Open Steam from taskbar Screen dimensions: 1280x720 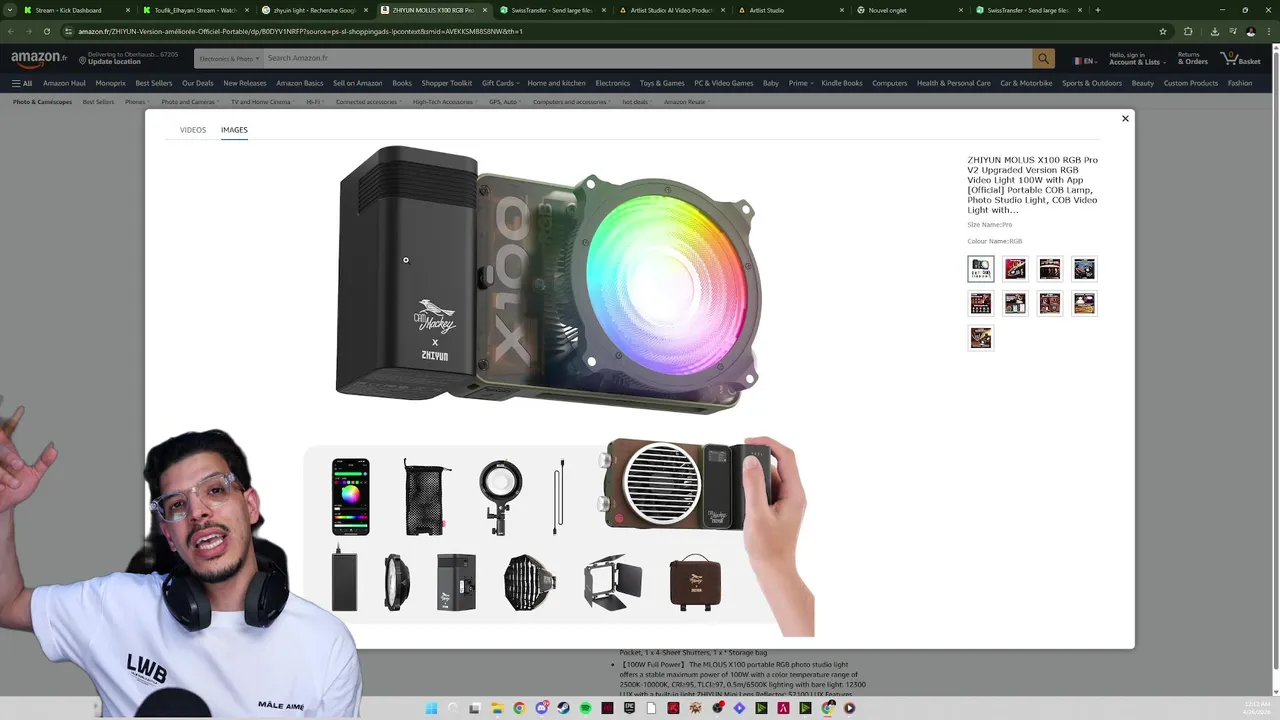(563, 708)
